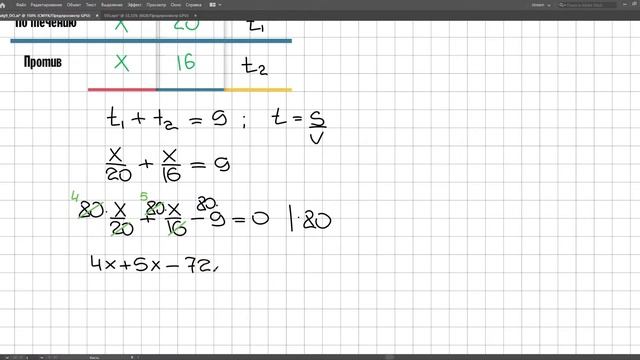This screenshot has width=640, height=360.
Task: Click the green '16' in the table
Action: pos(186,62)
